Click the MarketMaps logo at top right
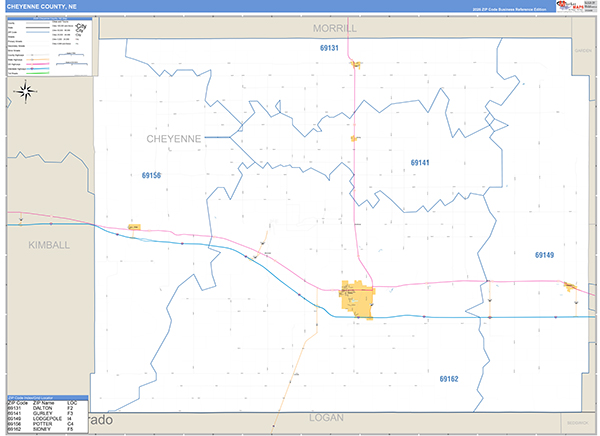600x436 pixels. click(x=570, y=5)
